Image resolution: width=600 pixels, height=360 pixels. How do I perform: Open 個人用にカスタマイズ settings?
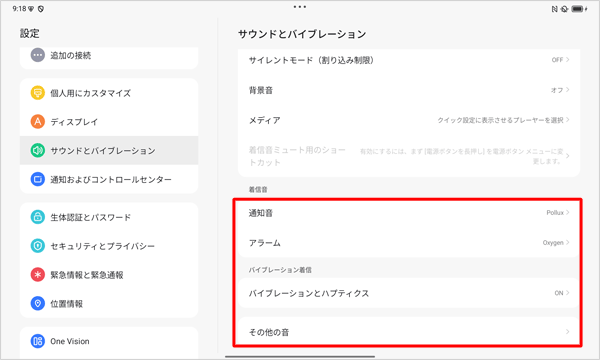109,93
